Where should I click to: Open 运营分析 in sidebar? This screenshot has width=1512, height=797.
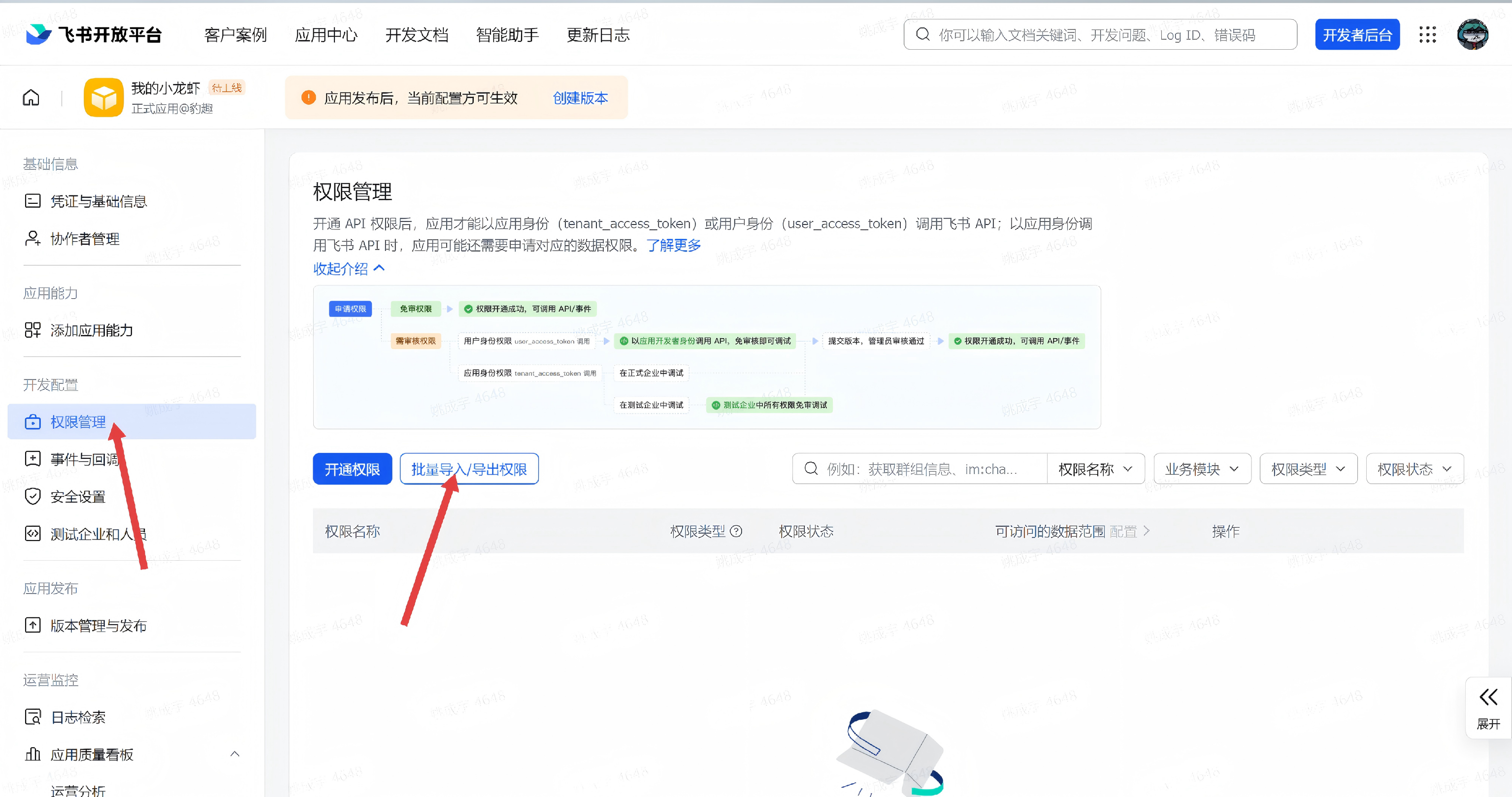pos(77,790)
